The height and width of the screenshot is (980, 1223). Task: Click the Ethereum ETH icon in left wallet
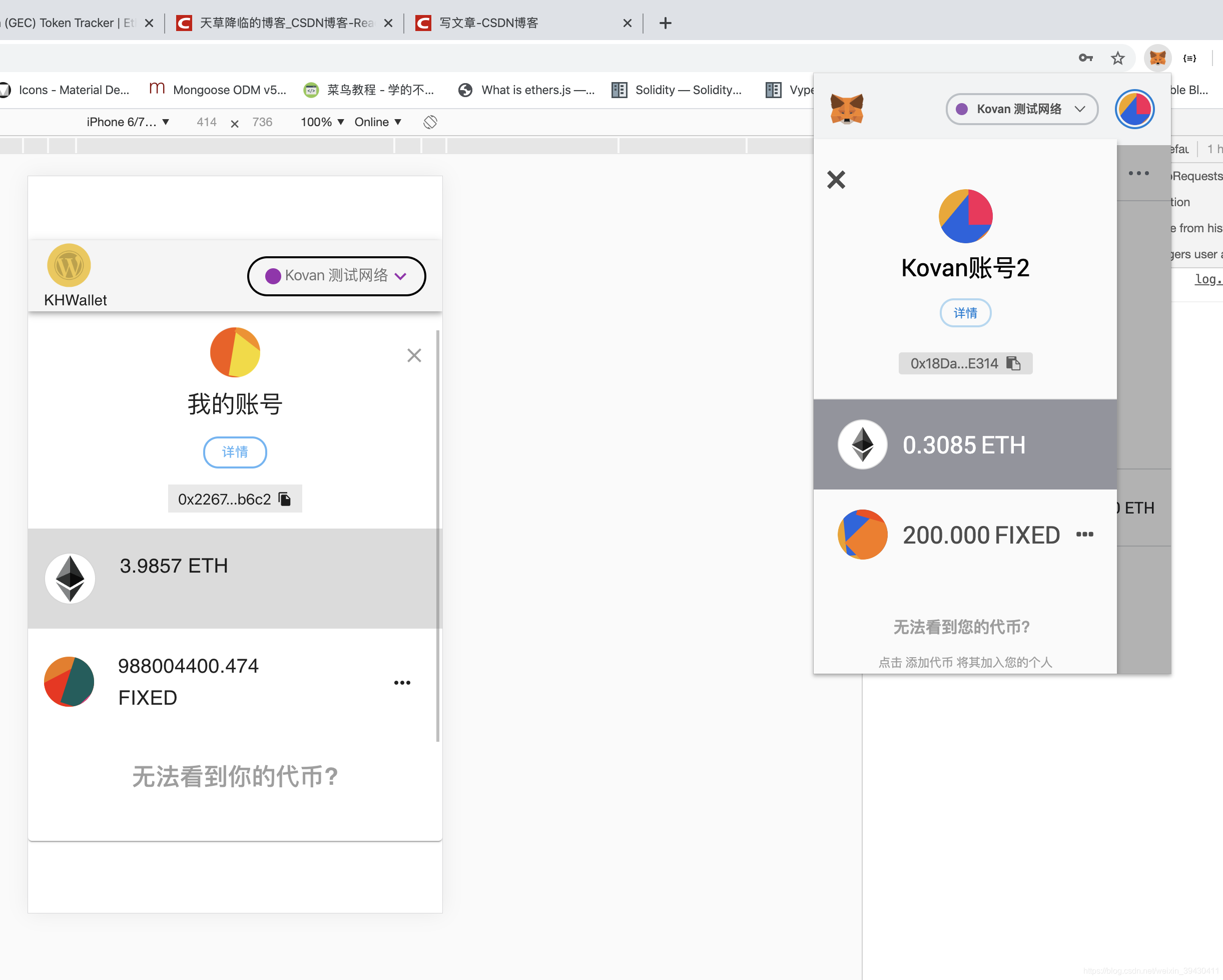click(71, 577)
